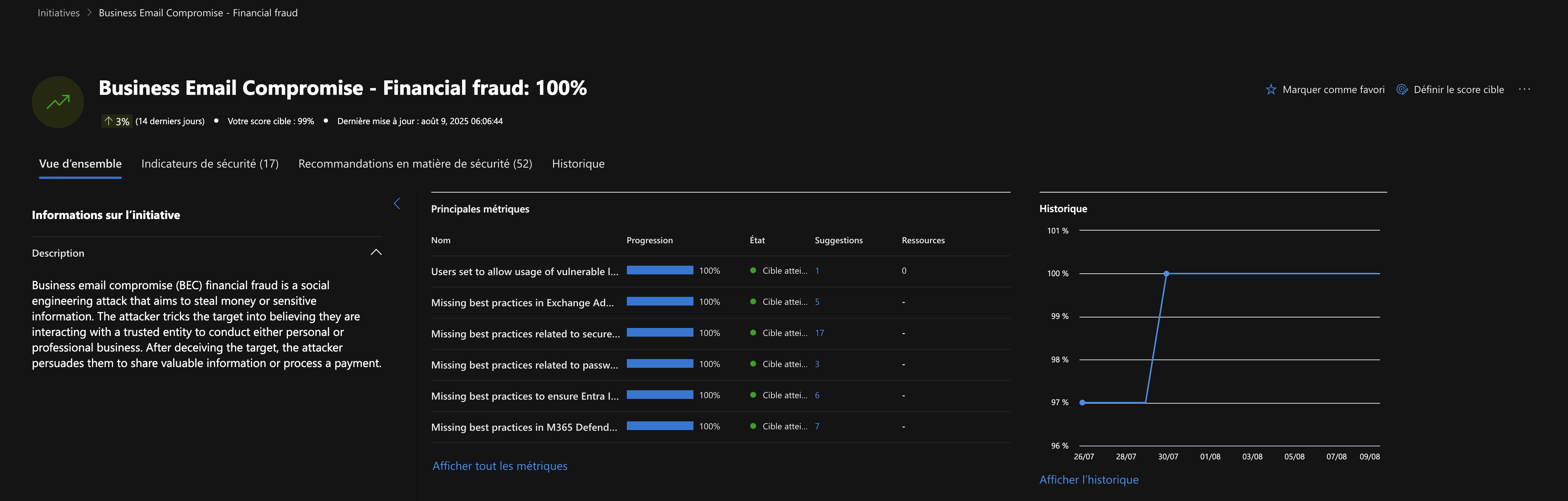Click the star icon to mark as favorite
This screenshot has height=501, width=1568.
tap(1271, 89)
